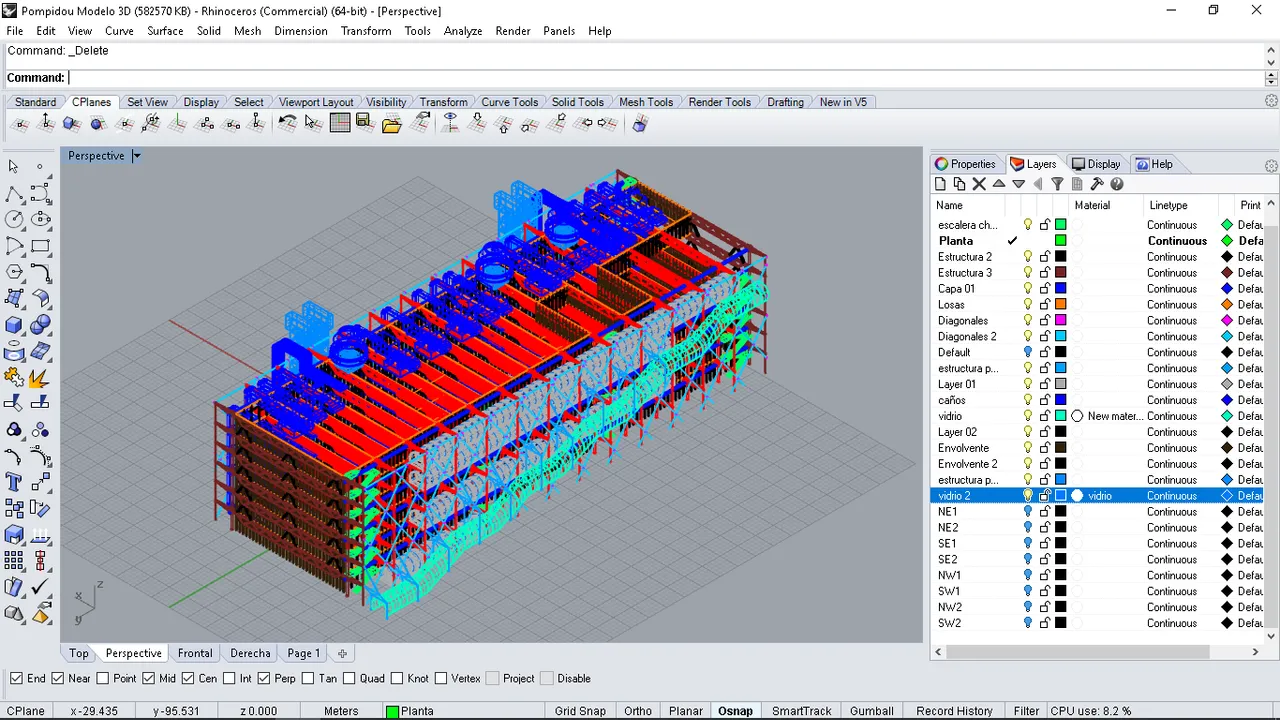Image resolution: width=1280 pixels, height=720 pixels.
Task: Select the Circle tool in left toolbar
Action: (14, 219)
